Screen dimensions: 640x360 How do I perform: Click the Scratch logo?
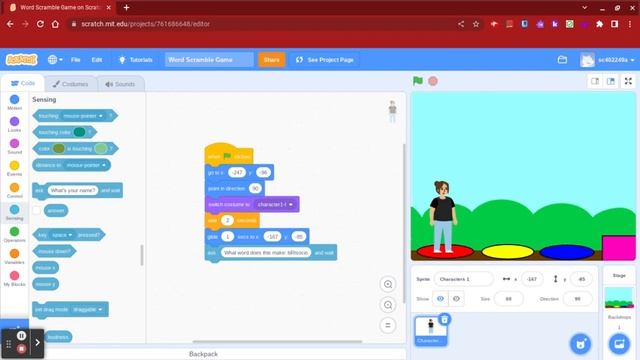pos(21,60)
